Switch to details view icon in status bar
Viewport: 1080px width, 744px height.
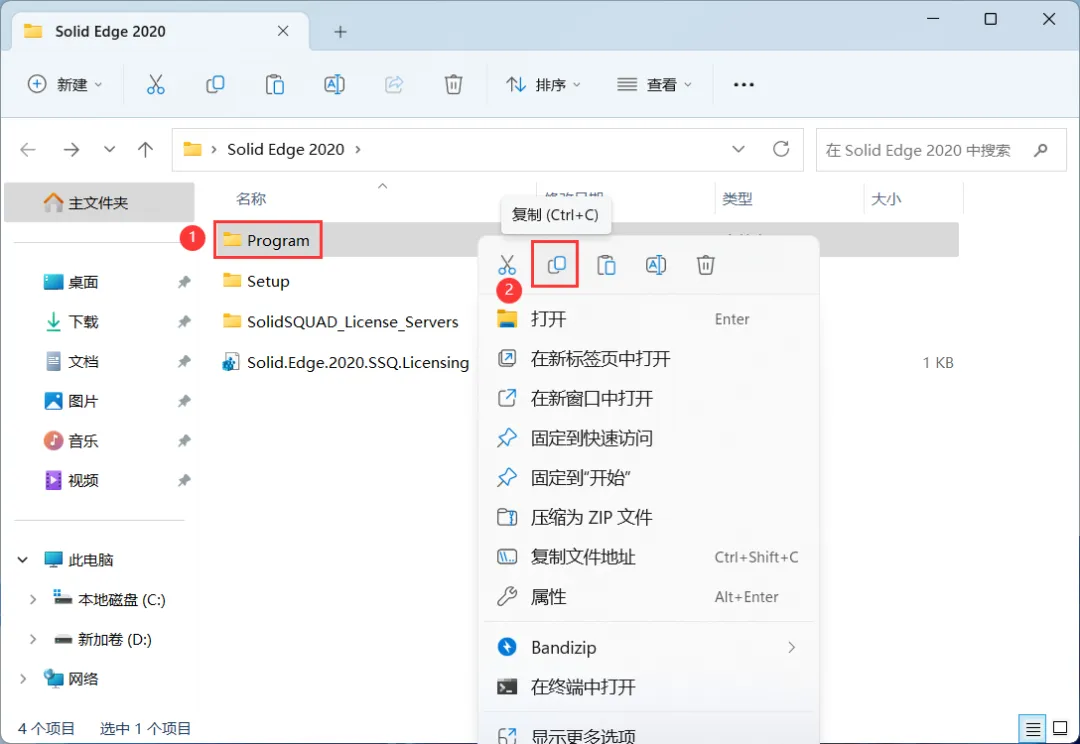(1032, 729)
